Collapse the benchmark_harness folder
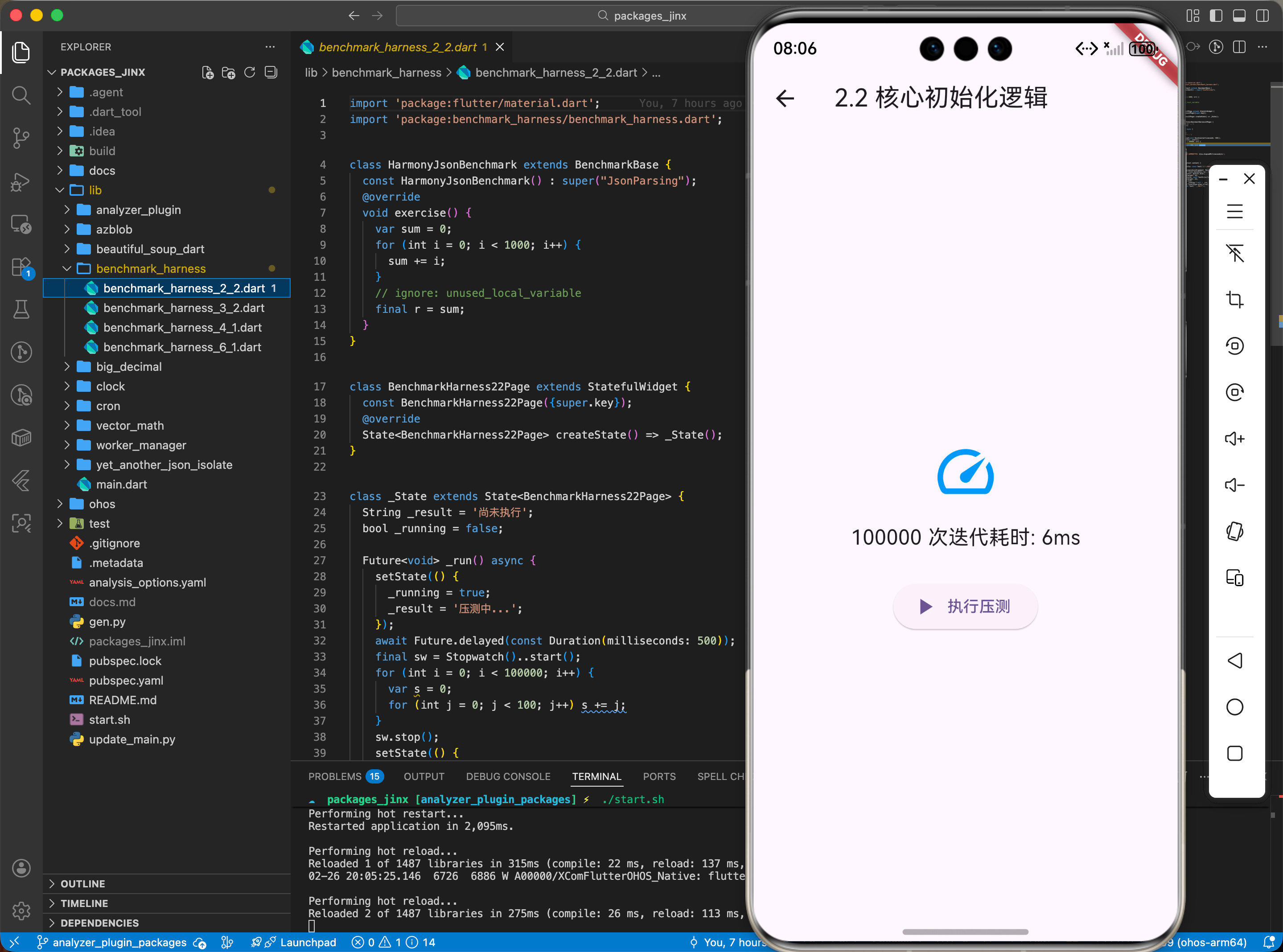Image resolution: width=1283 pixels, height=952 pixels. pos(150,269)
